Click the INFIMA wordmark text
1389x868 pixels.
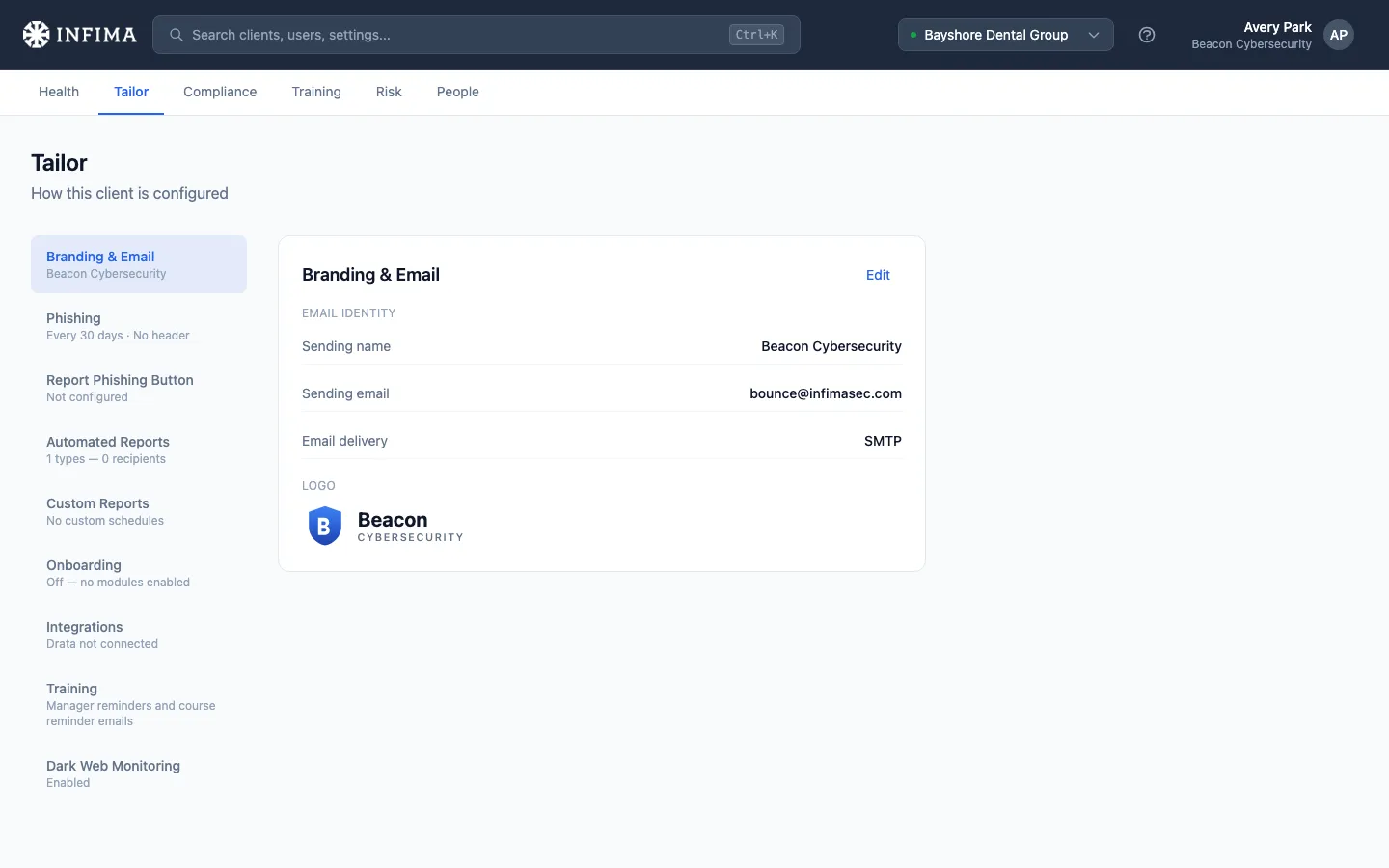point(96,35)
